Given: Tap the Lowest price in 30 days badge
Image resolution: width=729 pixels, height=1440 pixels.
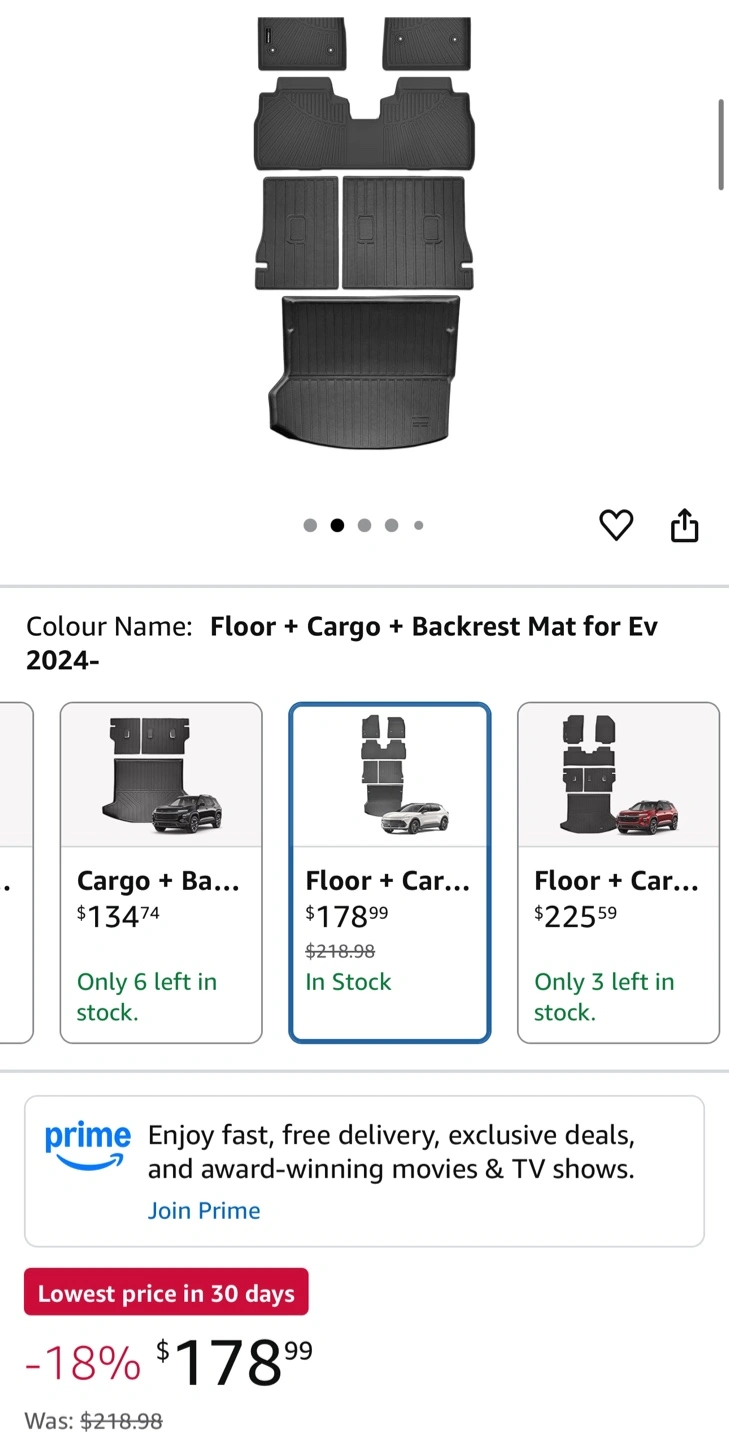Looking at the screenshot, I should (166, 1293).
